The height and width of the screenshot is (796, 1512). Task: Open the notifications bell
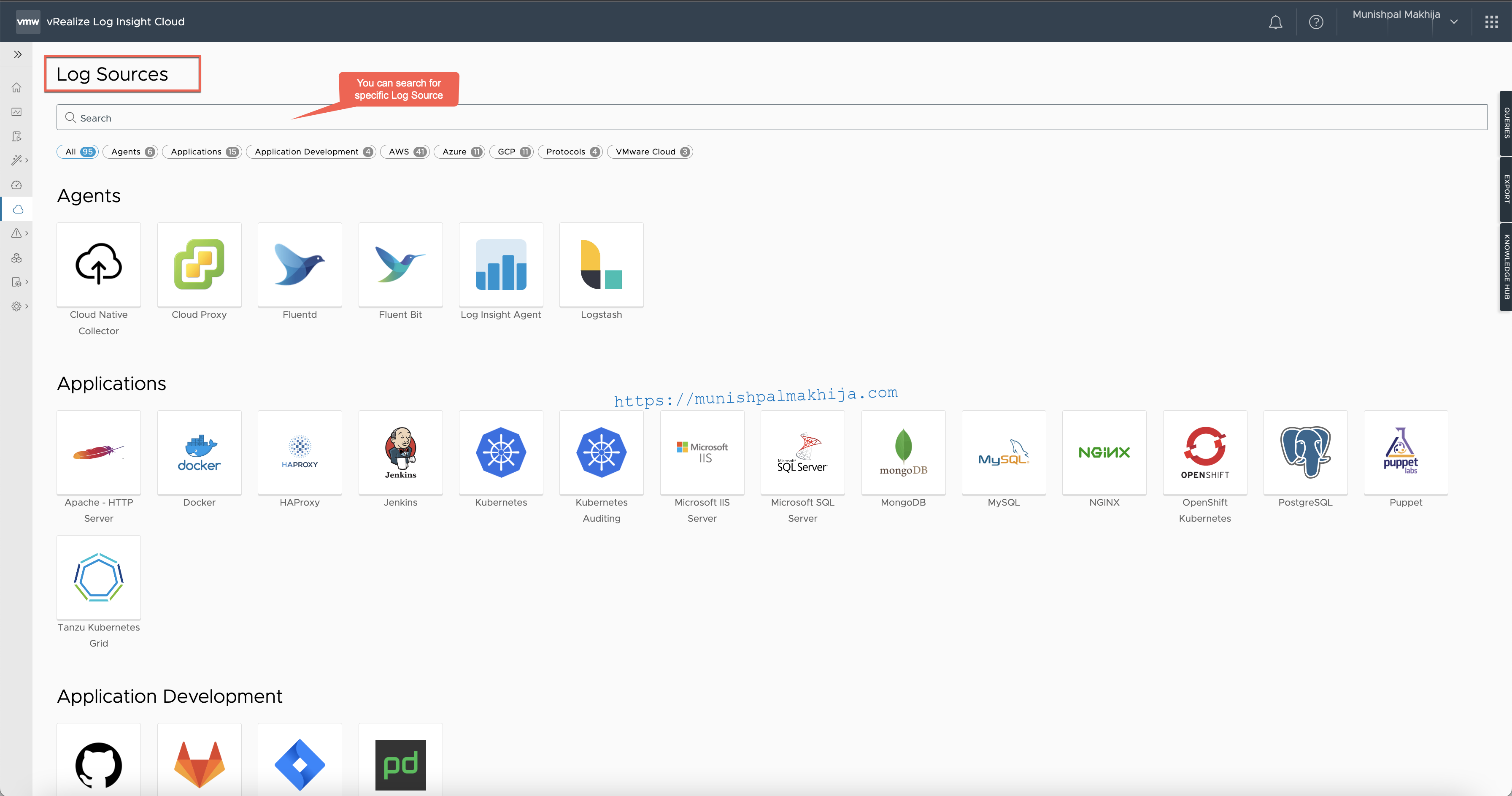tap(1275, 22)
